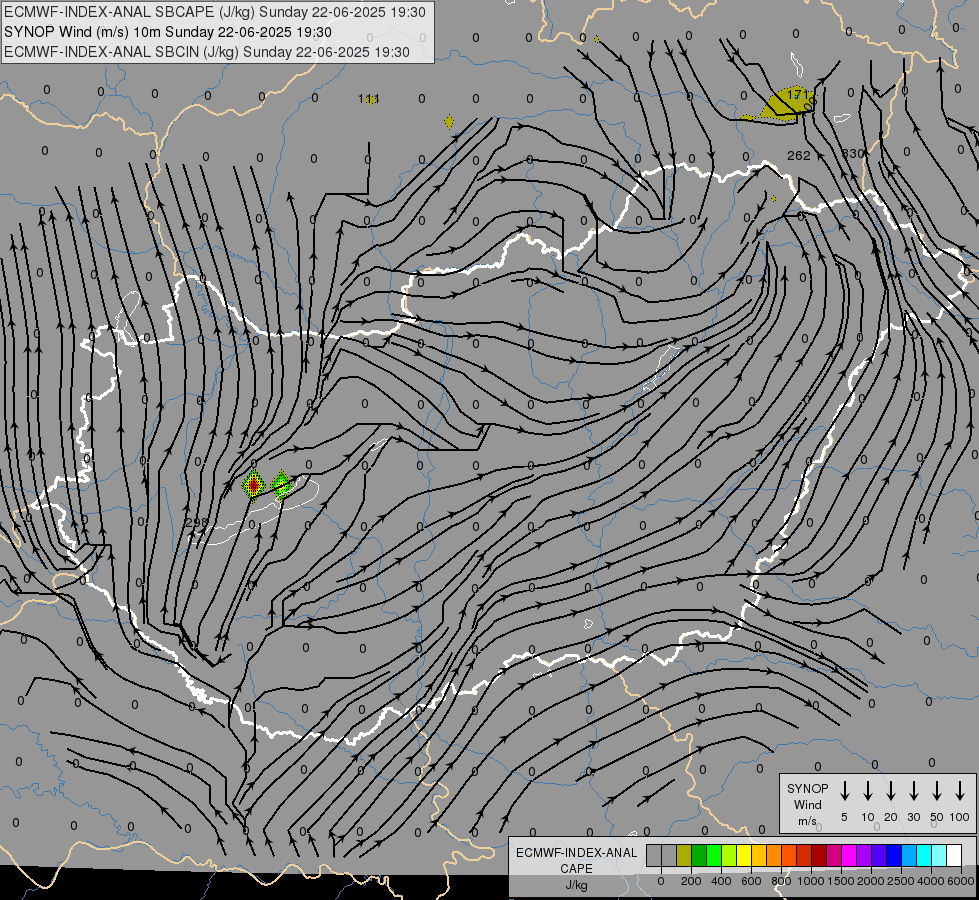Click the SBCIN title line at top

tap(207, 52)
